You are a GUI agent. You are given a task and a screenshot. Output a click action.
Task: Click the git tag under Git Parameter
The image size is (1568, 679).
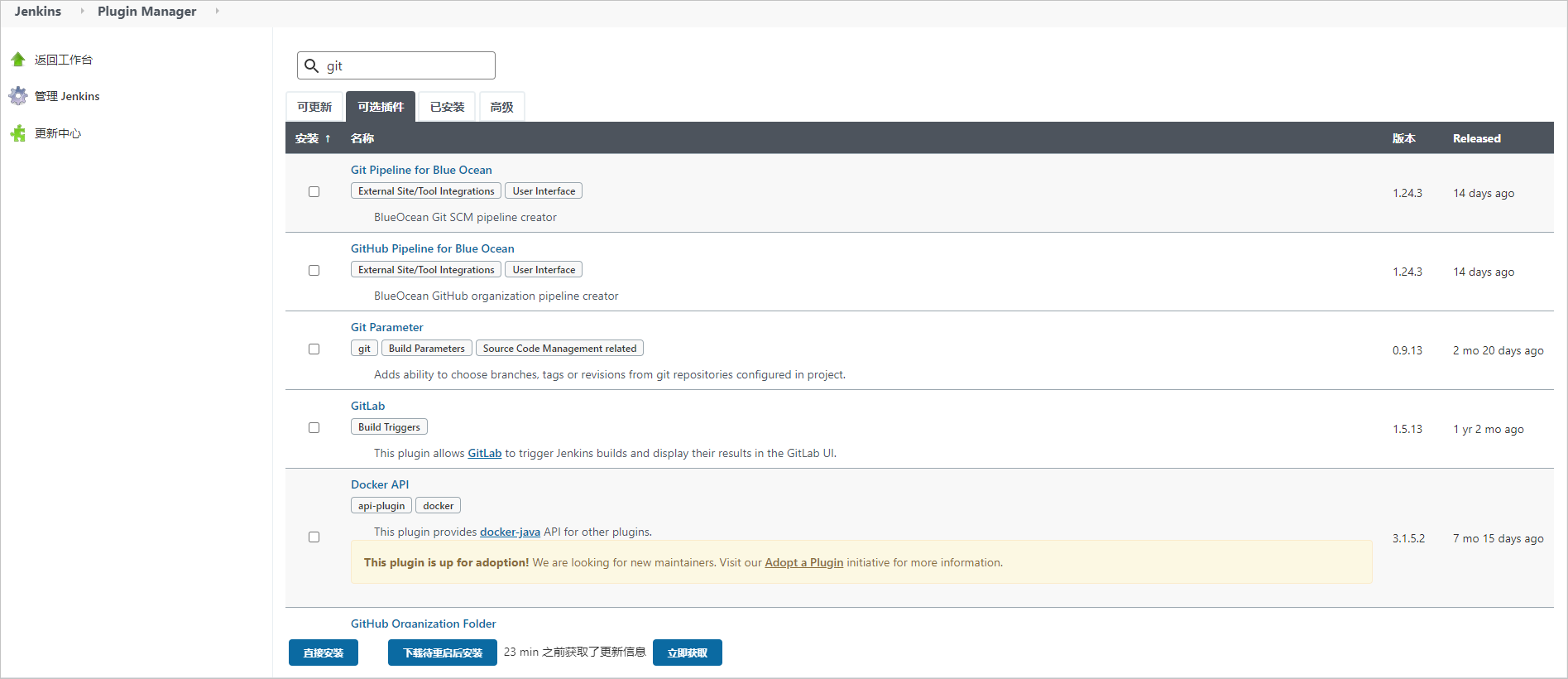pyautogui.click(x=364, y=348)
